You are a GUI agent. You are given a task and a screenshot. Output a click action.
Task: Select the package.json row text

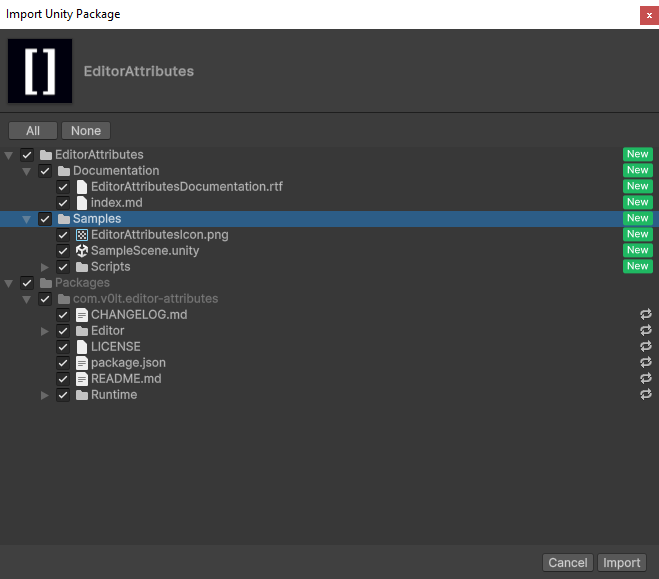(128, 363)
